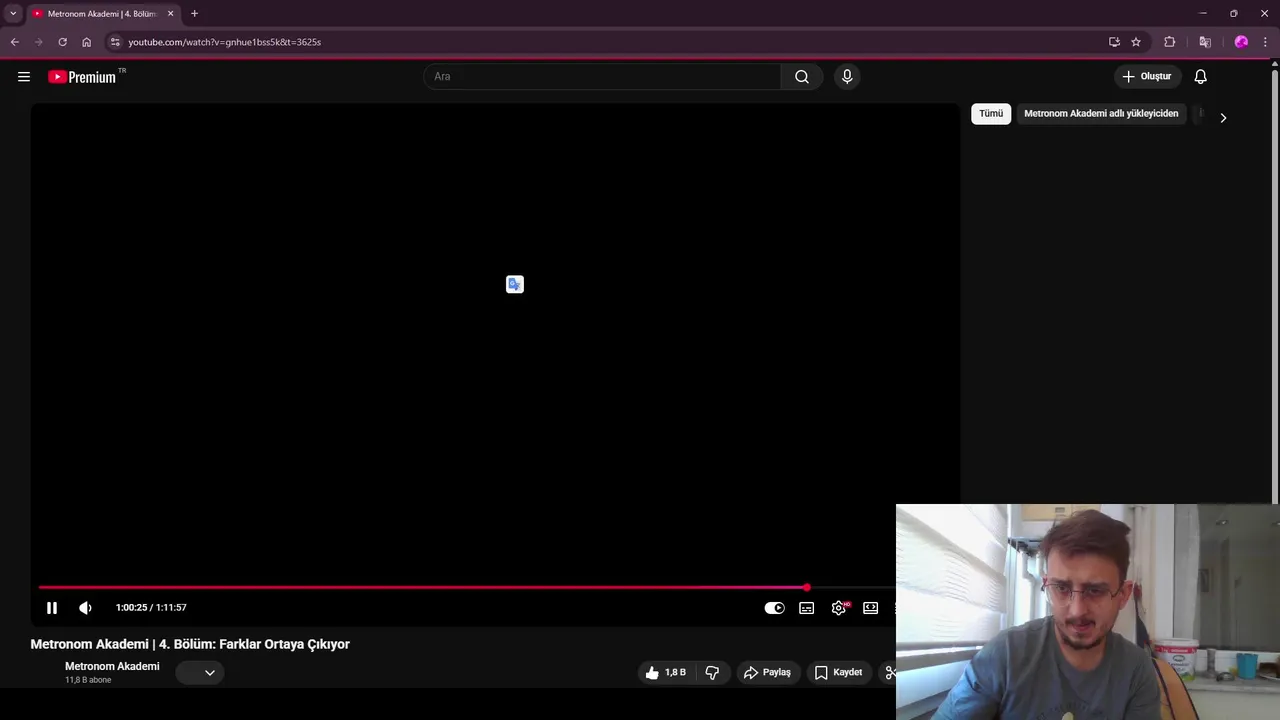This screenshot has height=720, width=1280.
Task: Open the notifications bell
Action: click(x=1201, y=77)
